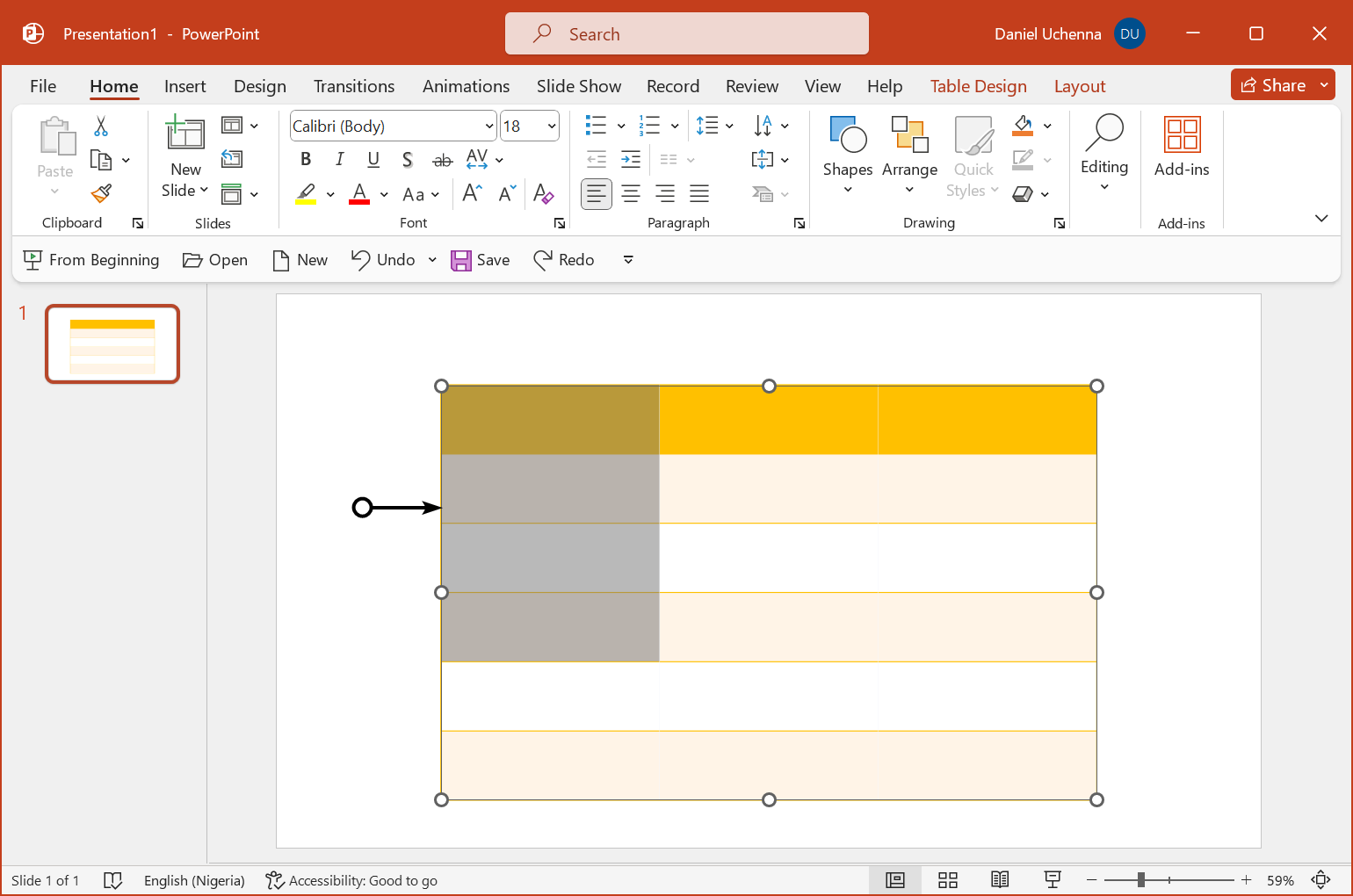This screenshot has width=1353, height=896.
Task: Enable center text alignment
Action: 631,194
